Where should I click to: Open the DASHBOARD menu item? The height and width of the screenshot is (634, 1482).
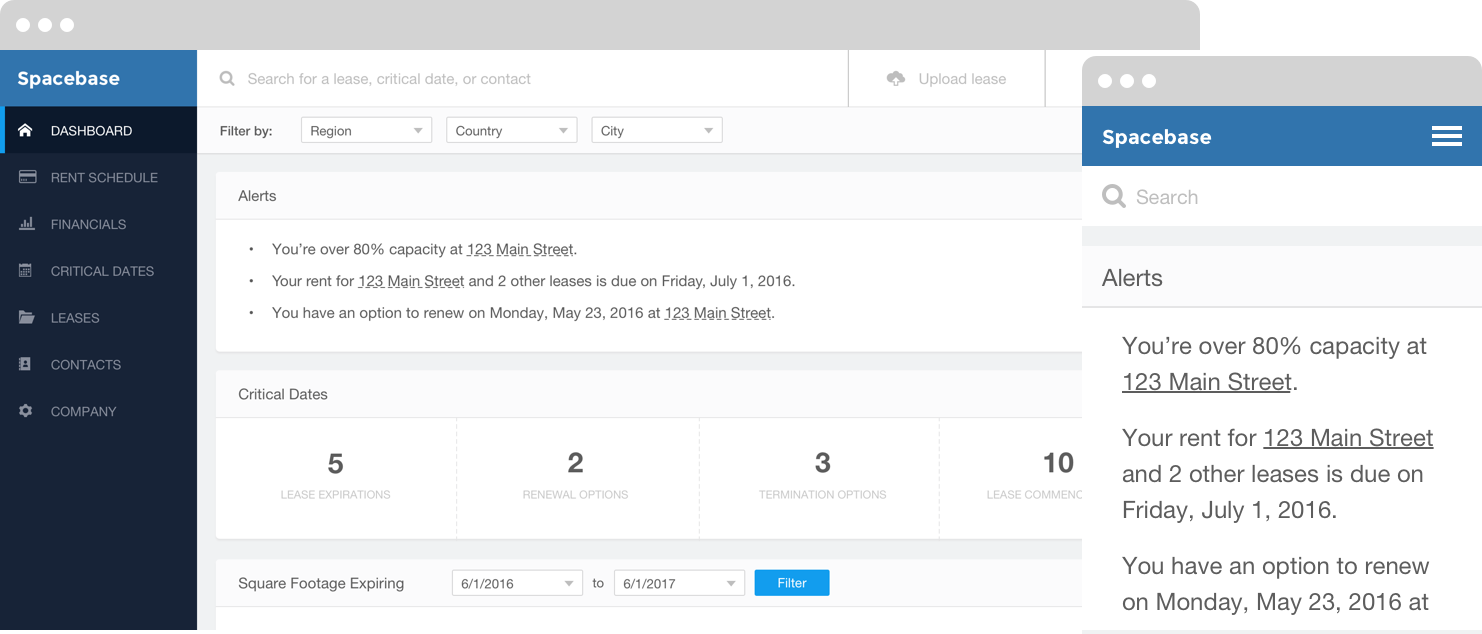tap(98, 130)
